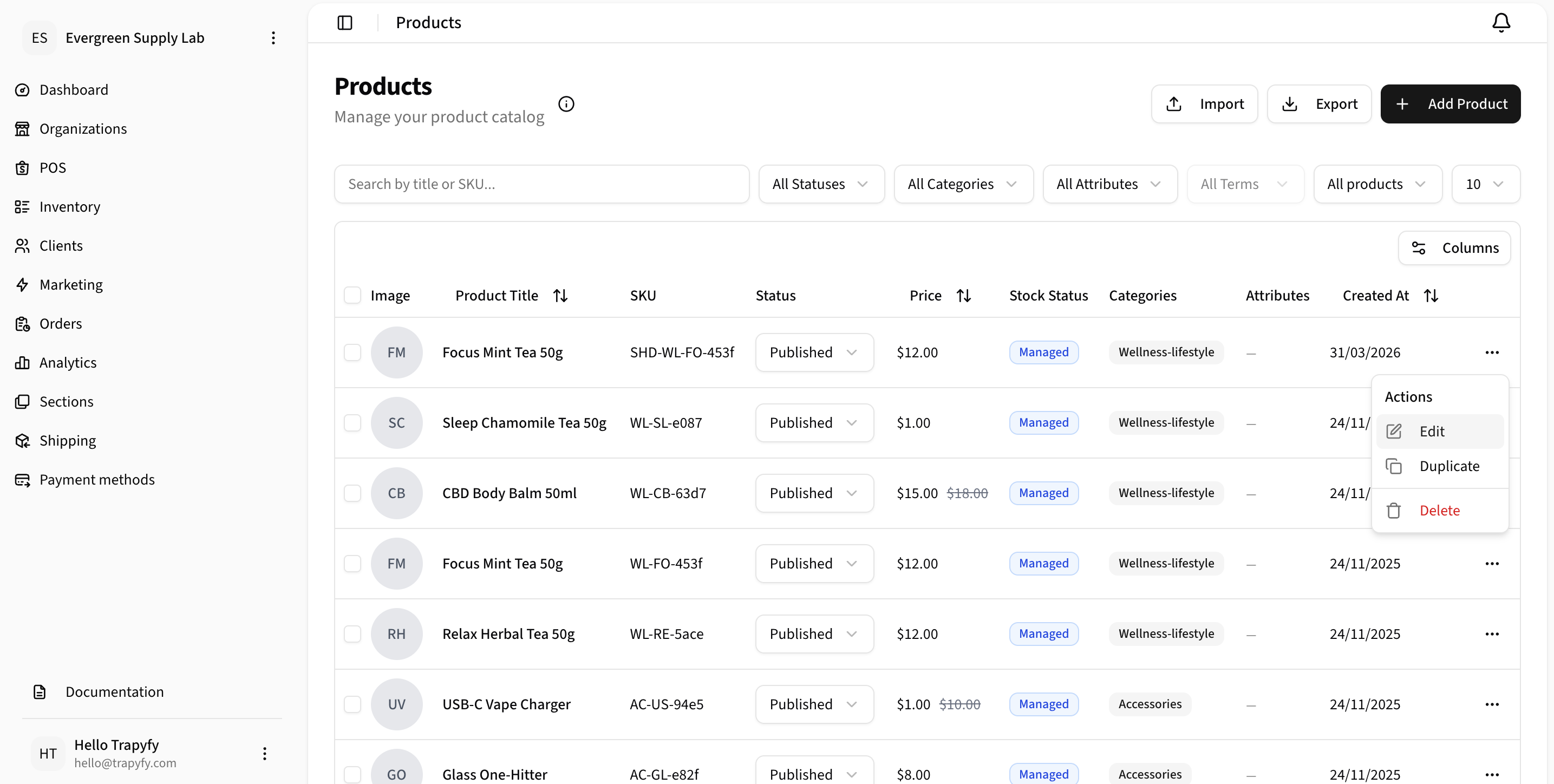Screen dimensions: 1554x784
Task: Open Inventory in sidebar
Action: (x=69, y=207)
